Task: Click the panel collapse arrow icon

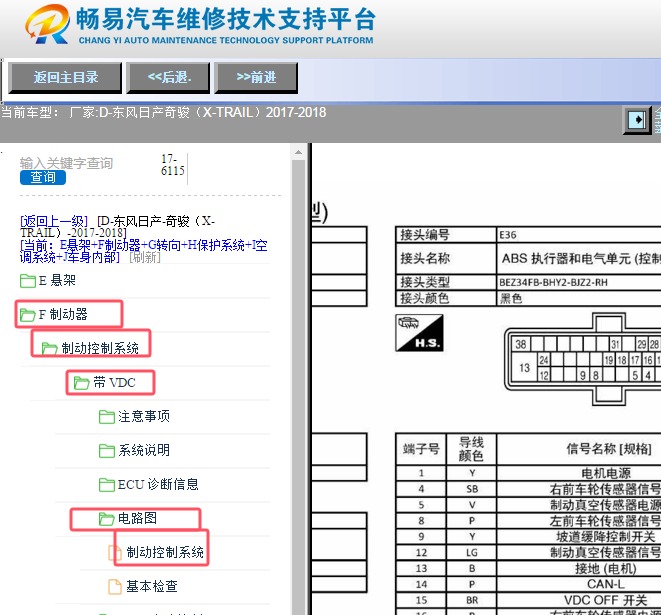Action: (x=637, y=120)
